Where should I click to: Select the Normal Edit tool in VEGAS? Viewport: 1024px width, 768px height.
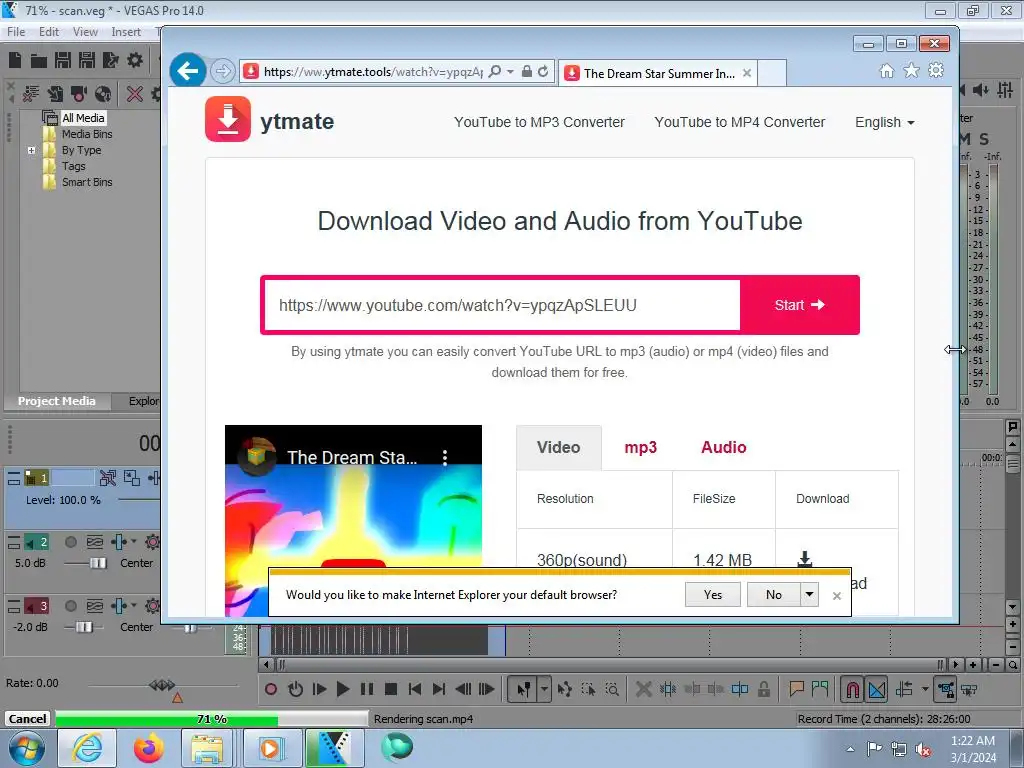(x=523, y=689)
